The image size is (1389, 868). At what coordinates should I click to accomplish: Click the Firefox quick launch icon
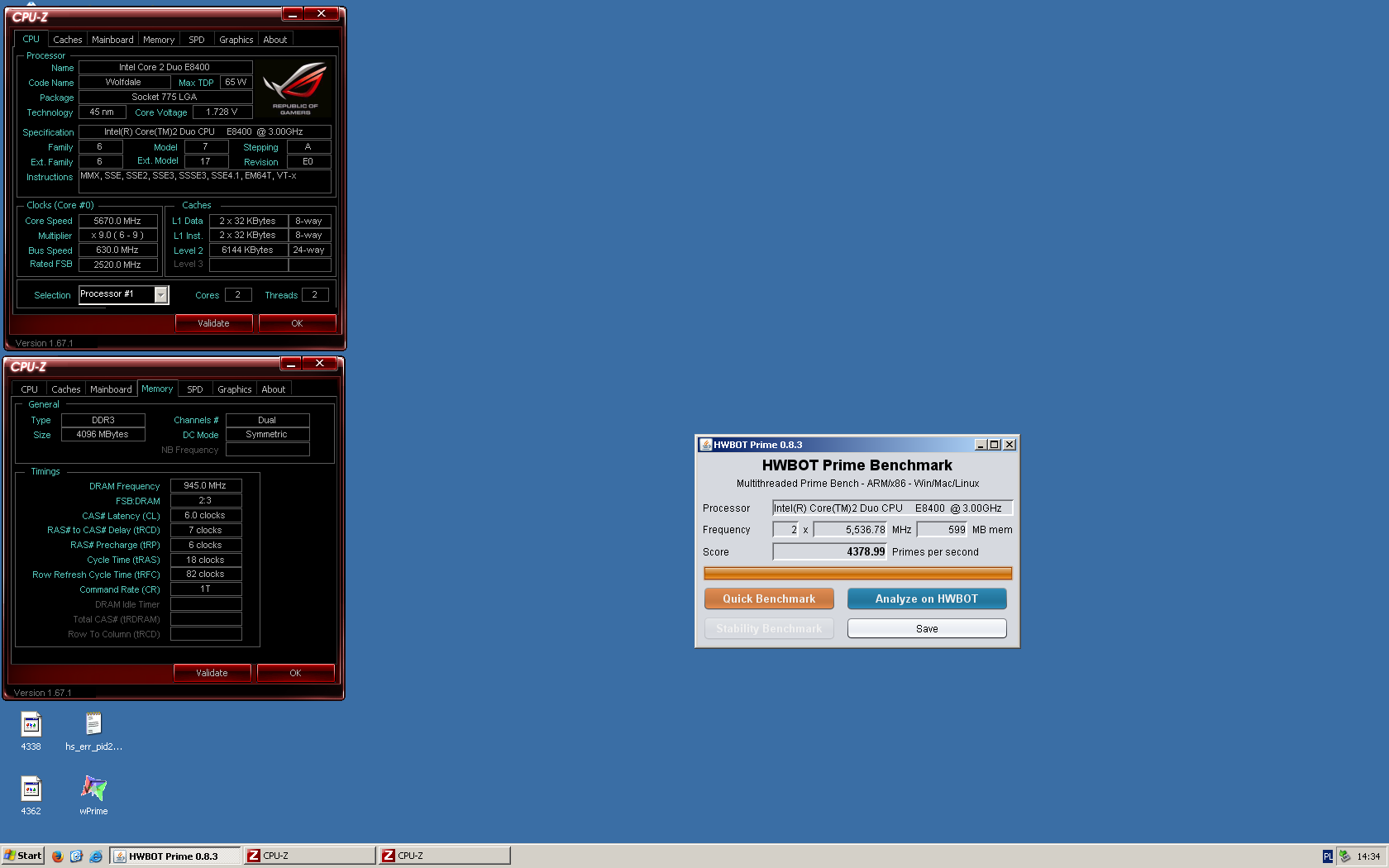(x=57, y=856)
